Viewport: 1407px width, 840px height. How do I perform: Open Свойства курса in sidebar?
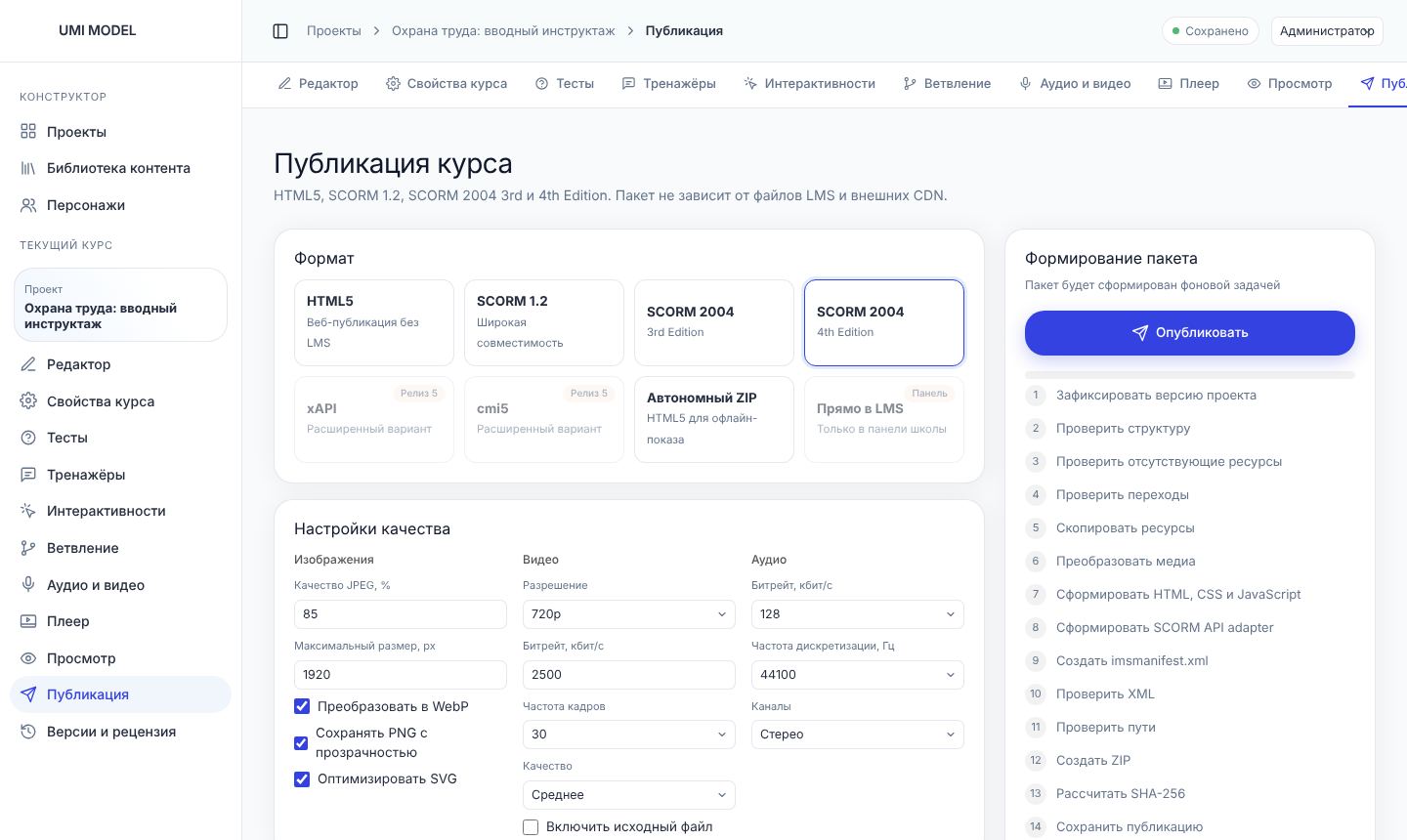coord(120,401)
